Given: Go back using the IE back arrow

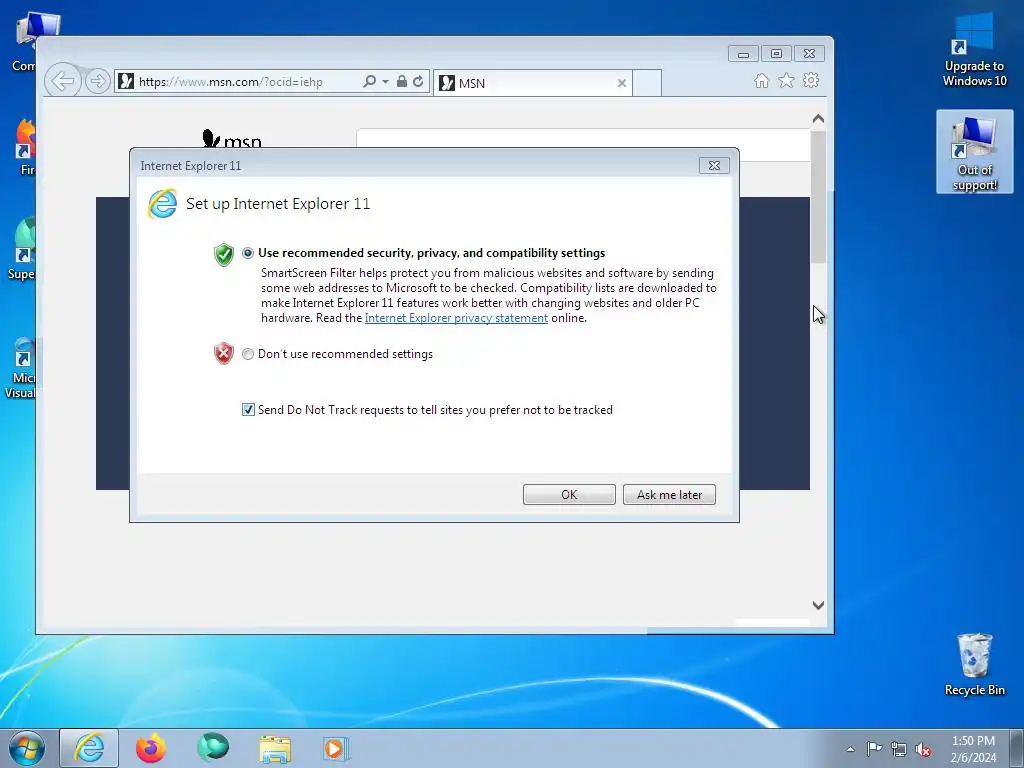Looking at the screenshot, I should (x=63, y=81).
